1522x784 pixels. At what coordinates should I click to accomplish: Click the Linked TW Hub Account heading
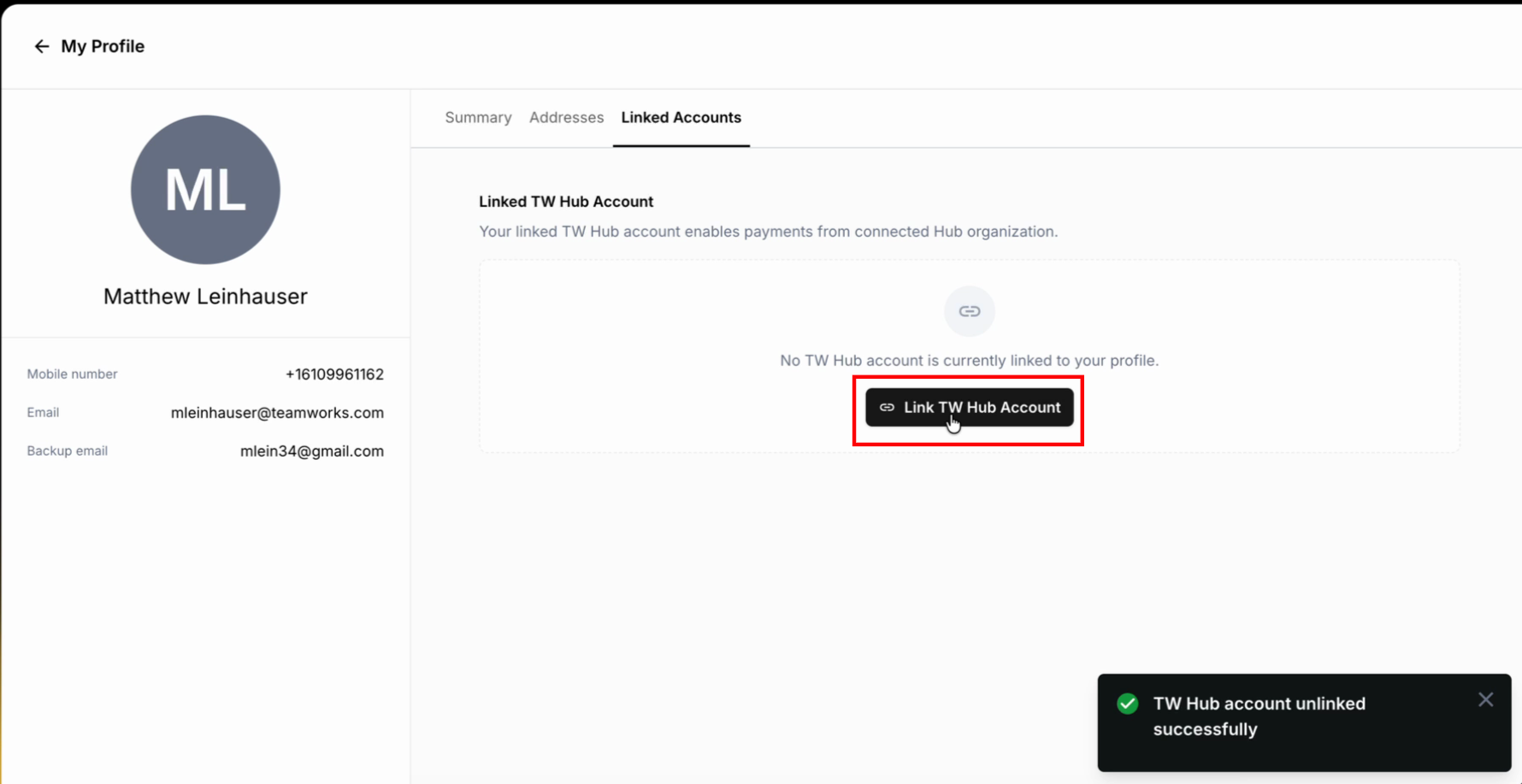pos(566,202)
